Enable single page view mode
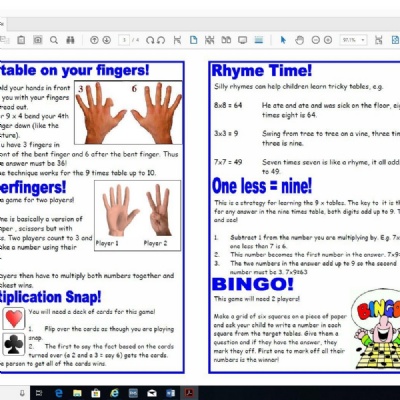This screenshot has height=400, width=400. [193, 40]
